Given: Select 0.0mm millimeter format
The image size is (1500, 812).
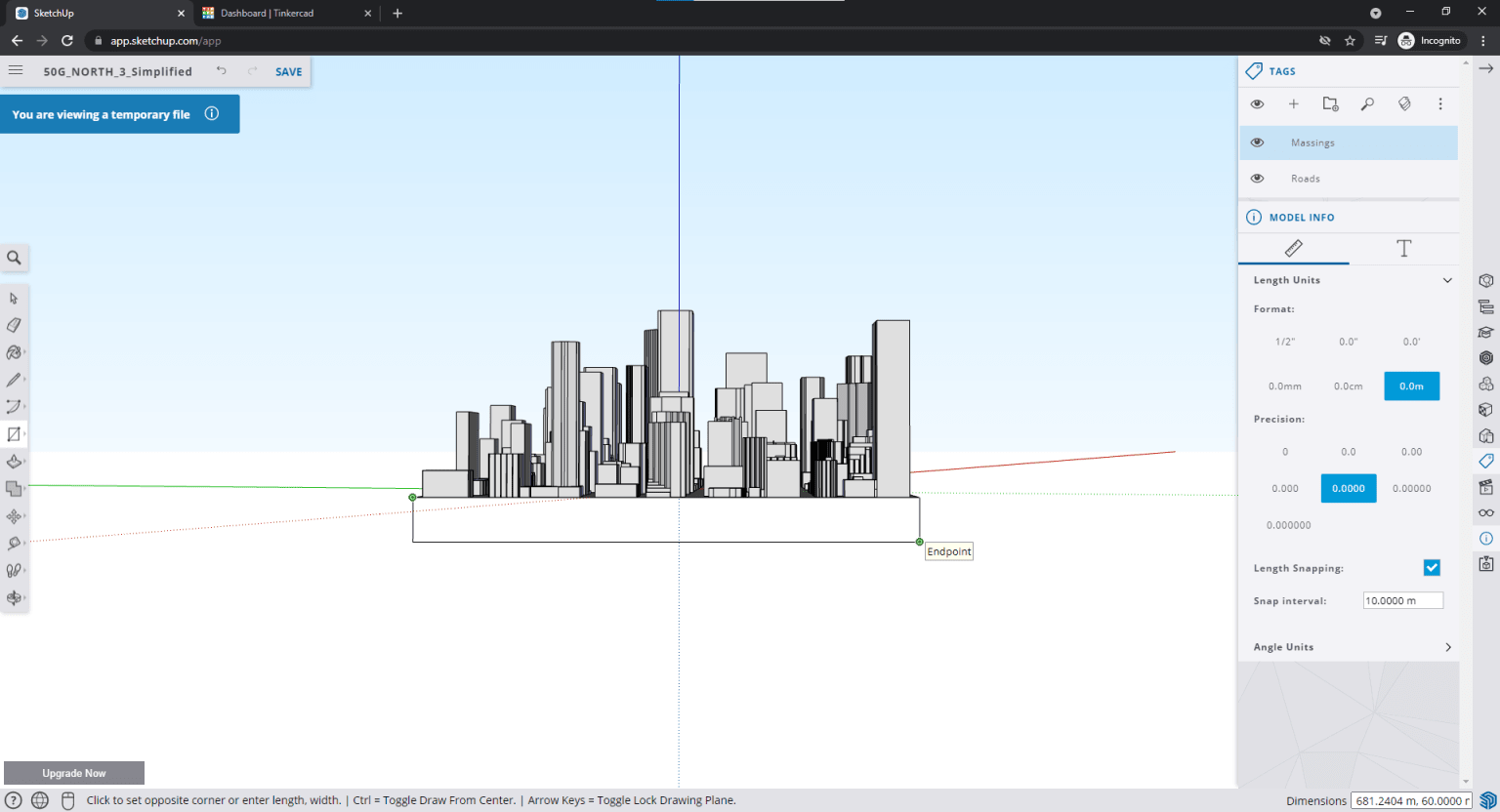Looking at the screenshot, I should [1285, 386].
